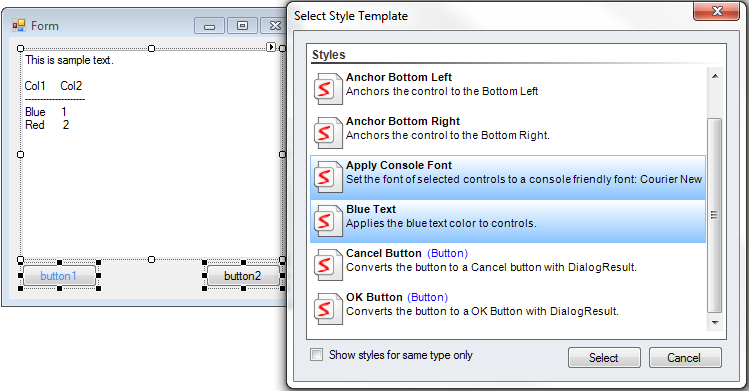Click the Anchor Bottom Left style icon

328,88
